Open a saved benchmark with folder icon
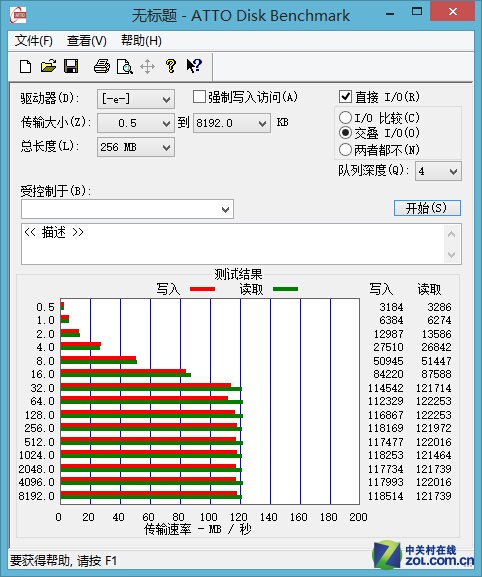The height and width of the screenshot is (577, 482). coord(48,67)
